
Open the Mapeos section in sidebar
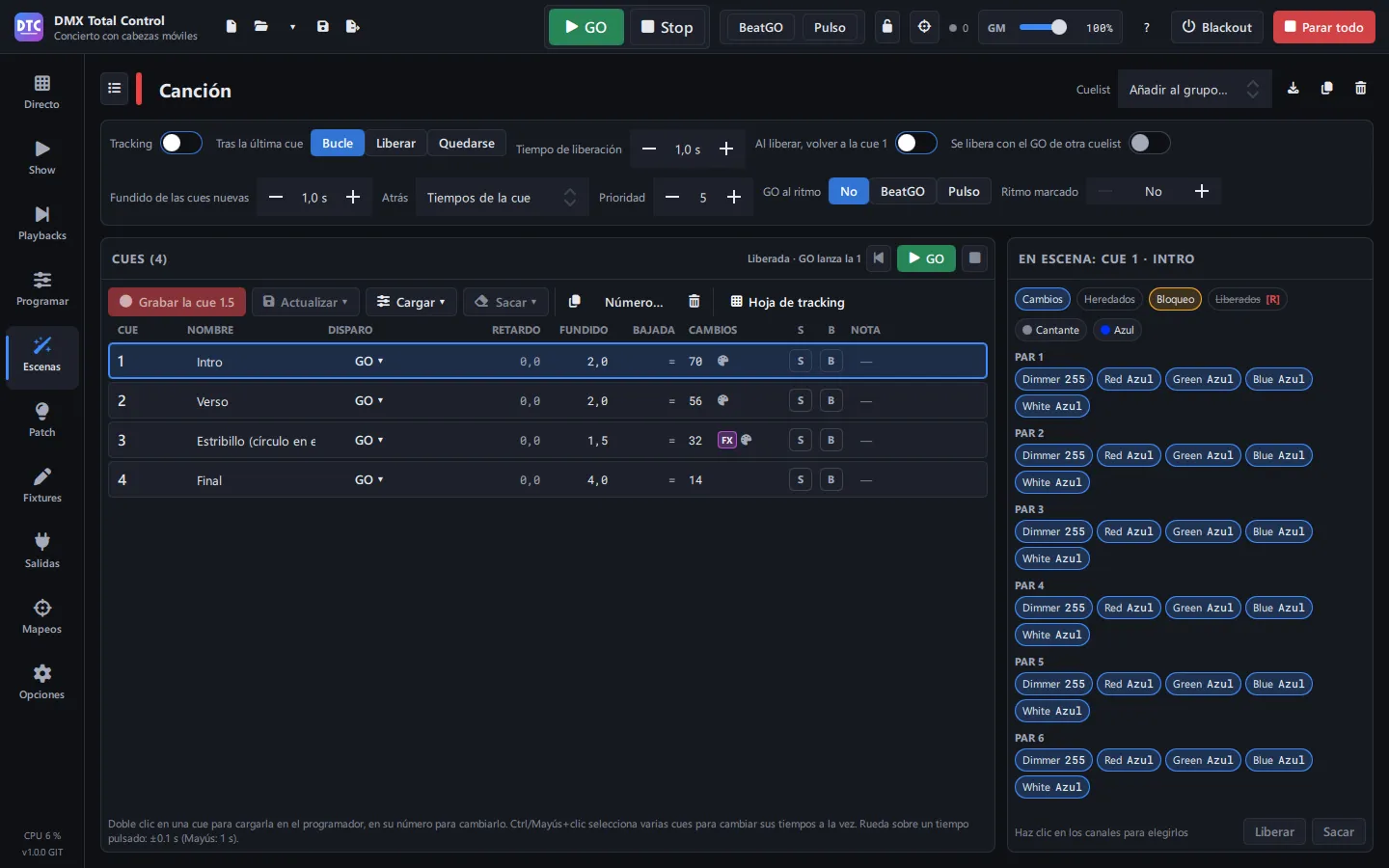[42, 616]
